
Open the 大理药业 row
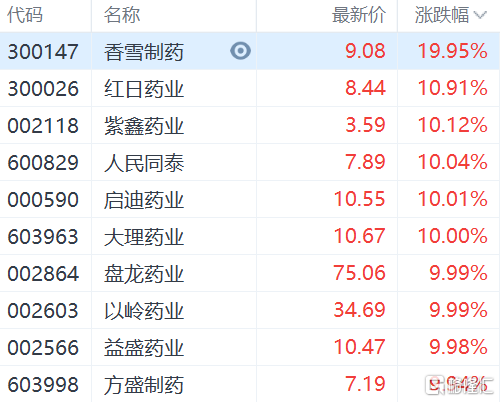click(x=250, y=236)
